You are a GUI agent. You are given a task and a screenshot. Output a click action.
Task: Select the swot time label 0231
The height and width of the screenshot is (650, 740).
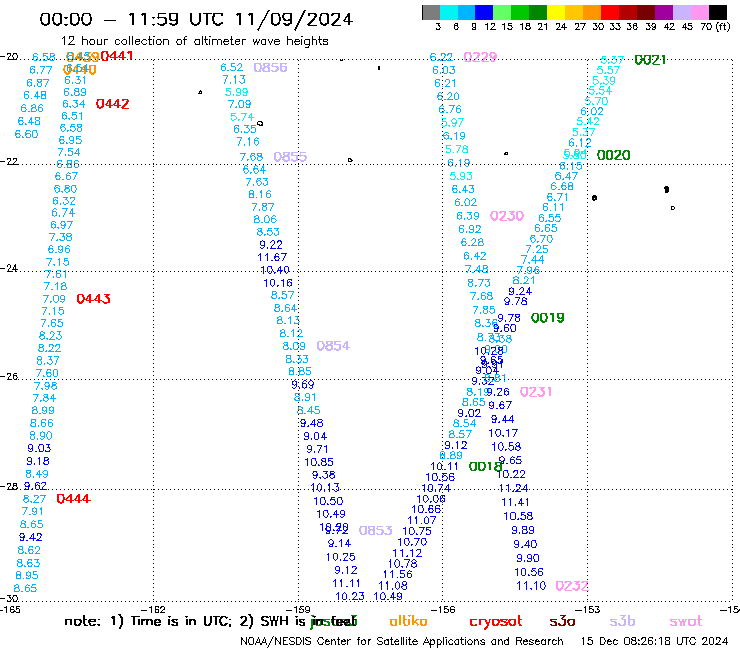536,392
